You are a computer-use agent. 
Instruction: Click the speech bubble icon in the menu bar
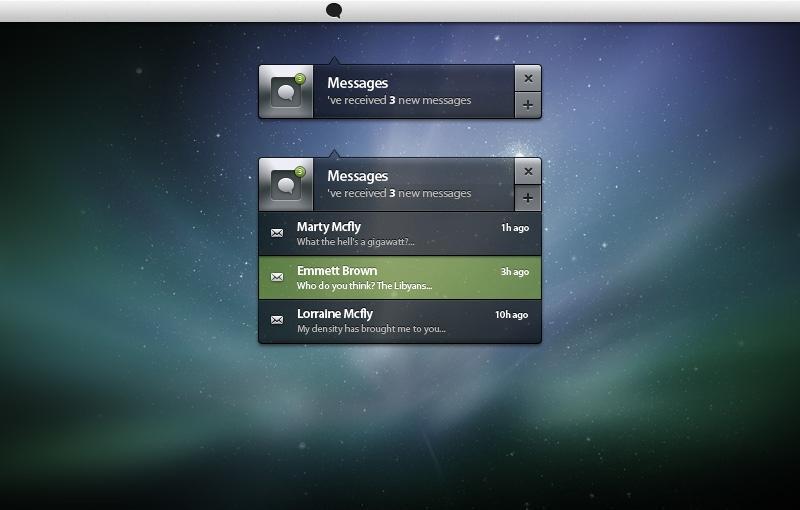tap(333, 10)
